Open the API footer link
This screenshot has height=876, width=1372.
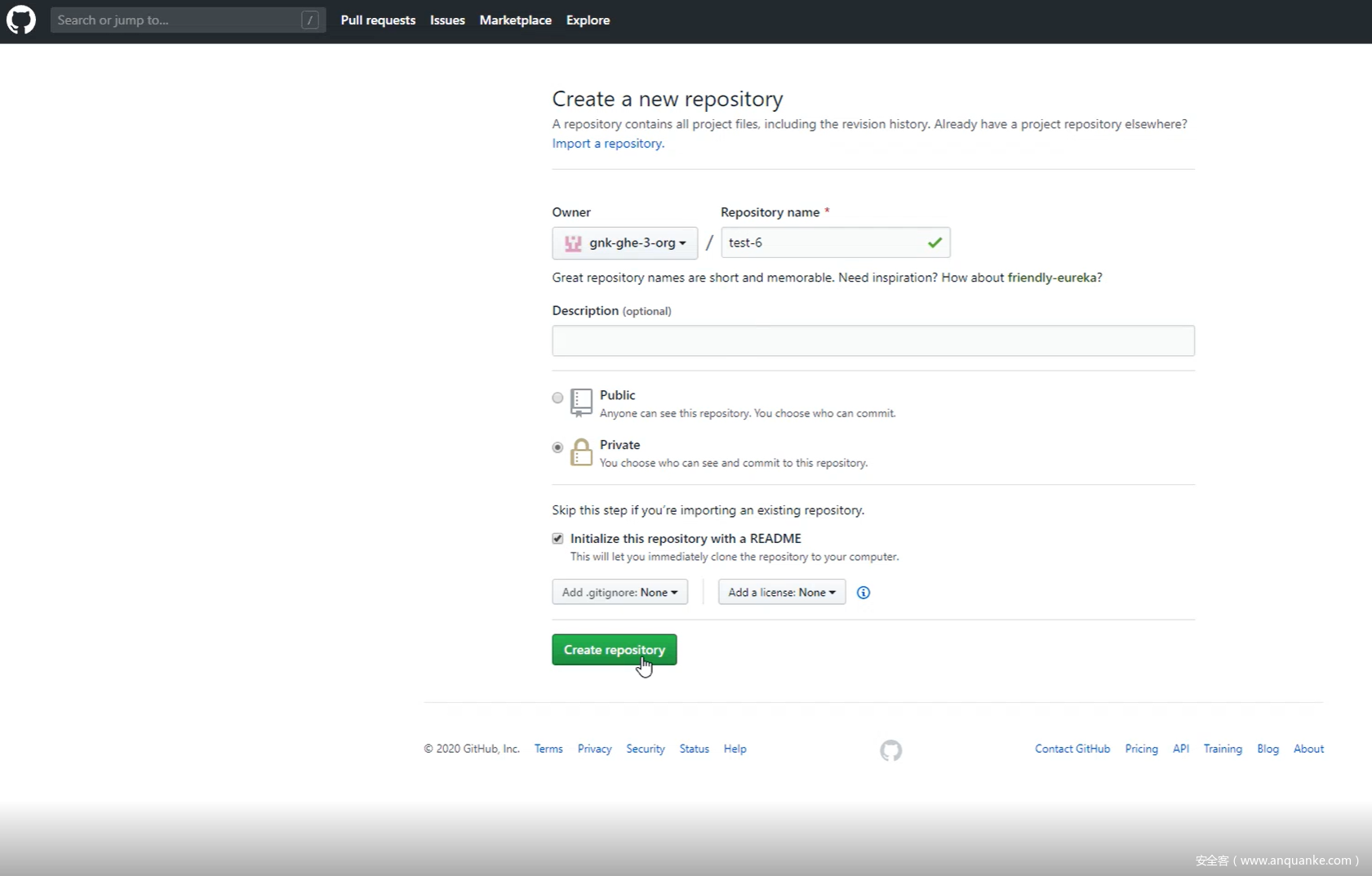pyautogui.click(x=1181, y=749)
